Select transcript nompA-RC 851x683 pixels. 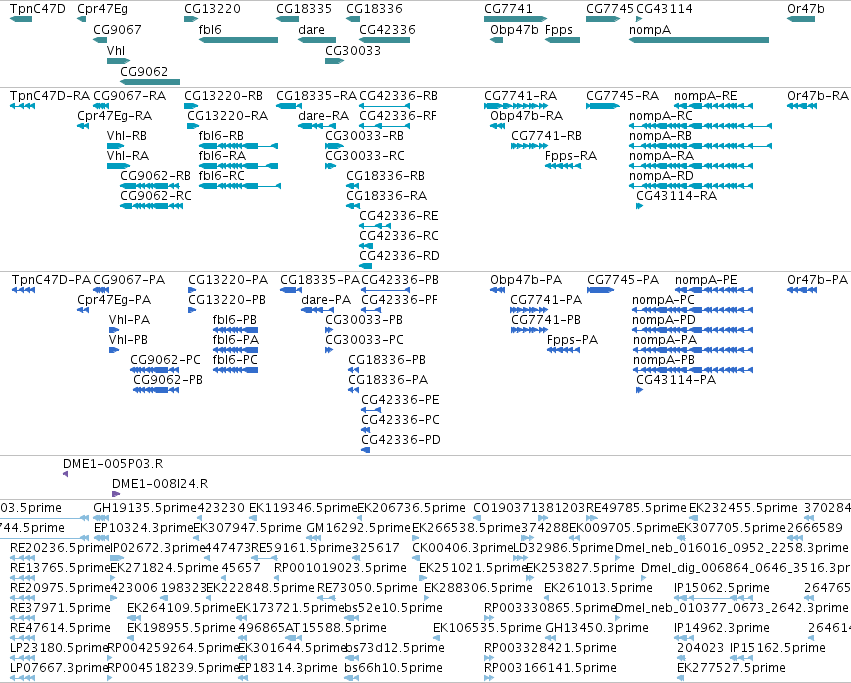tap(661, 116)
